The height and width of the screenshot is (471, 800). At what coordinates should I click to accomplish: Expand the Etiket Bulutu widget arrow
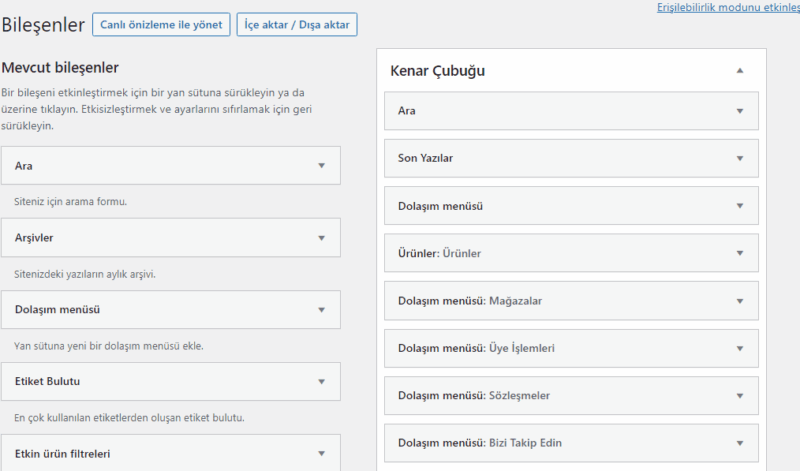click(x=321, y=382)
